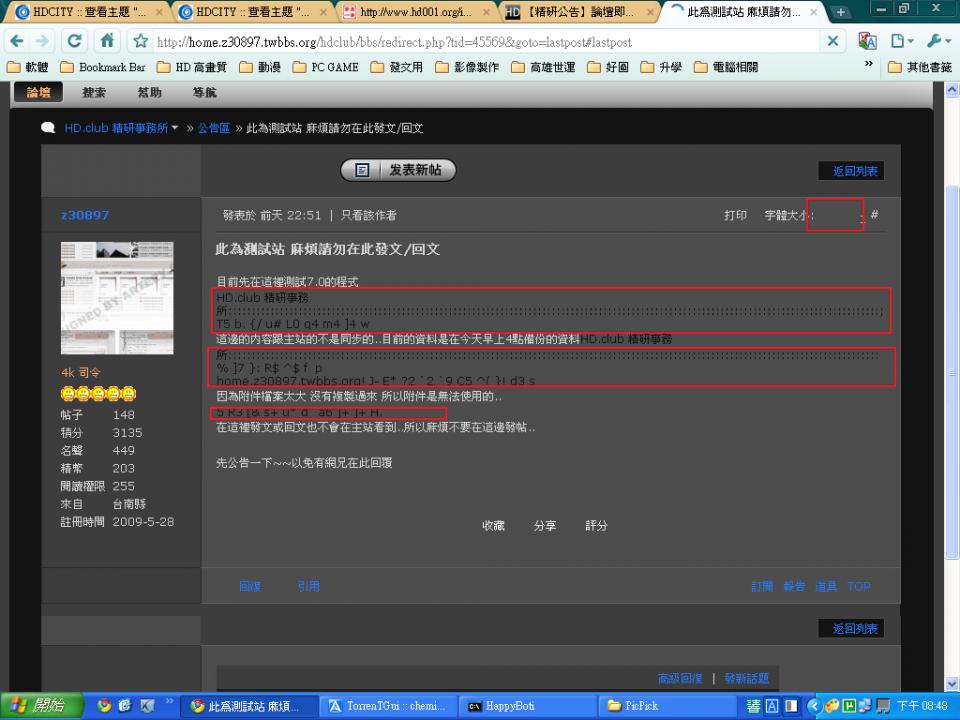Open the browser home page

coord(107,42)
